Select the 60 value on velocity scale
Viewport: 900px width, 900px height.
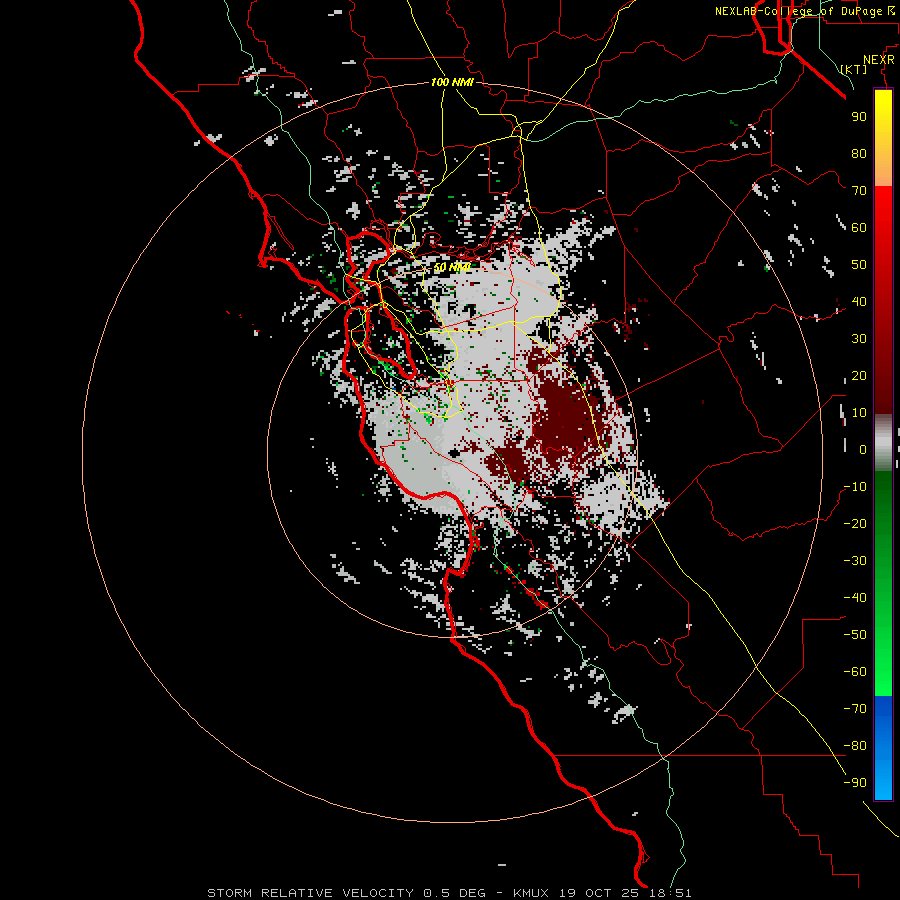(859, 227)
